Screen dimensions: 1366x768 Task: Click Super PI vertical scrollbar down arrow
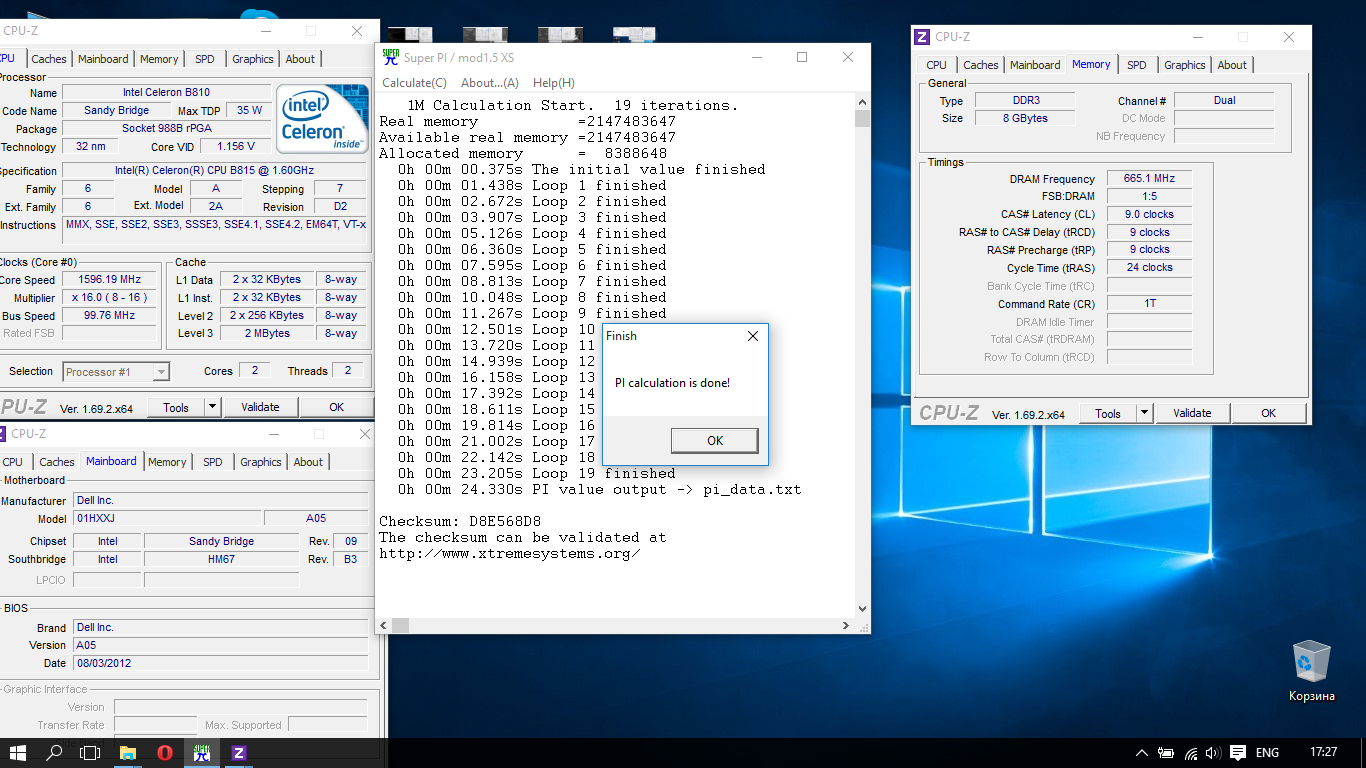click(x=863, y=608)
